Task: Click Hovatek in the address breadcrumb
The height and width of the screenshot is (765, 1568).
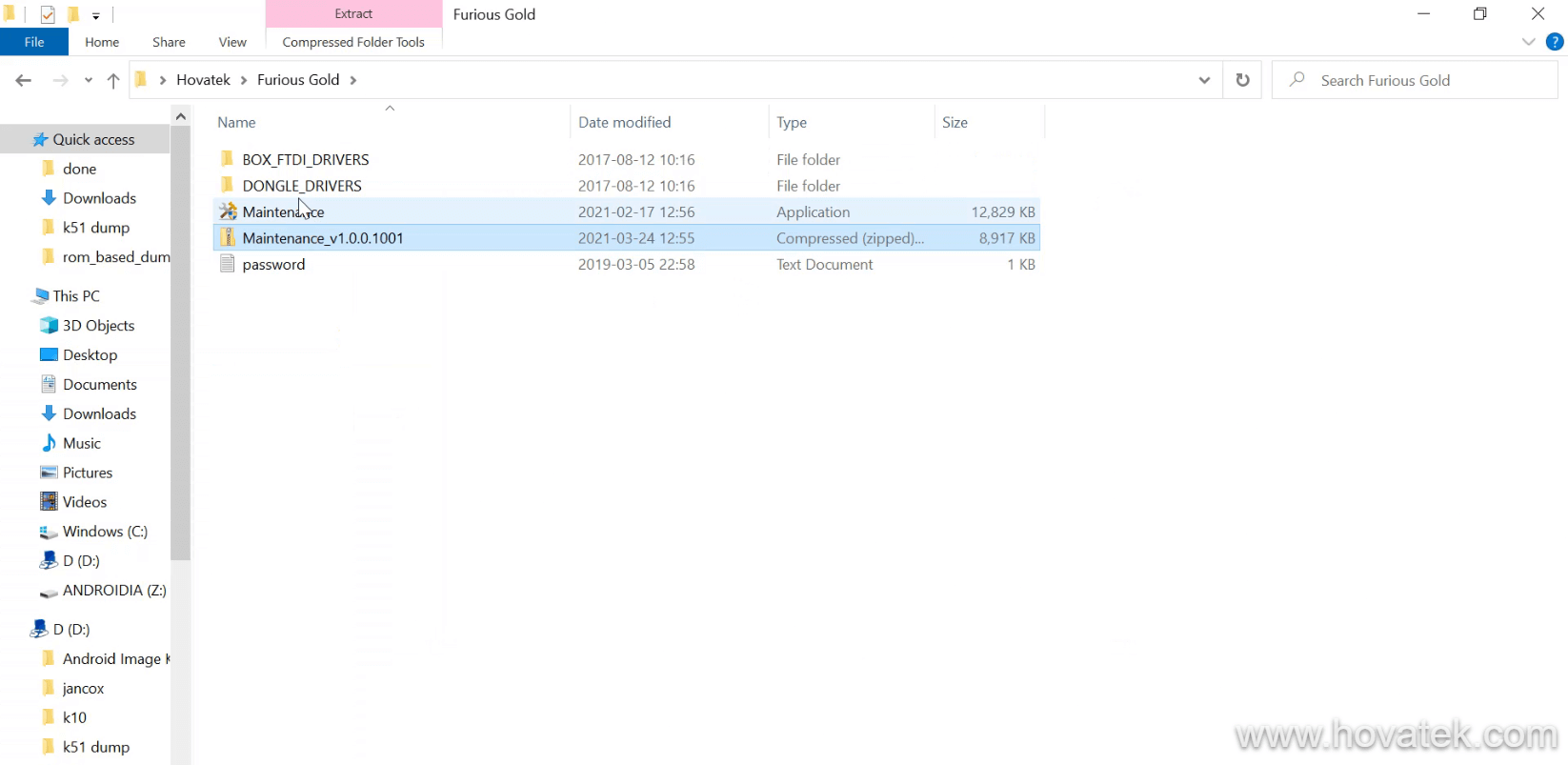Action: pyautogui.click(x=203, y=80)
